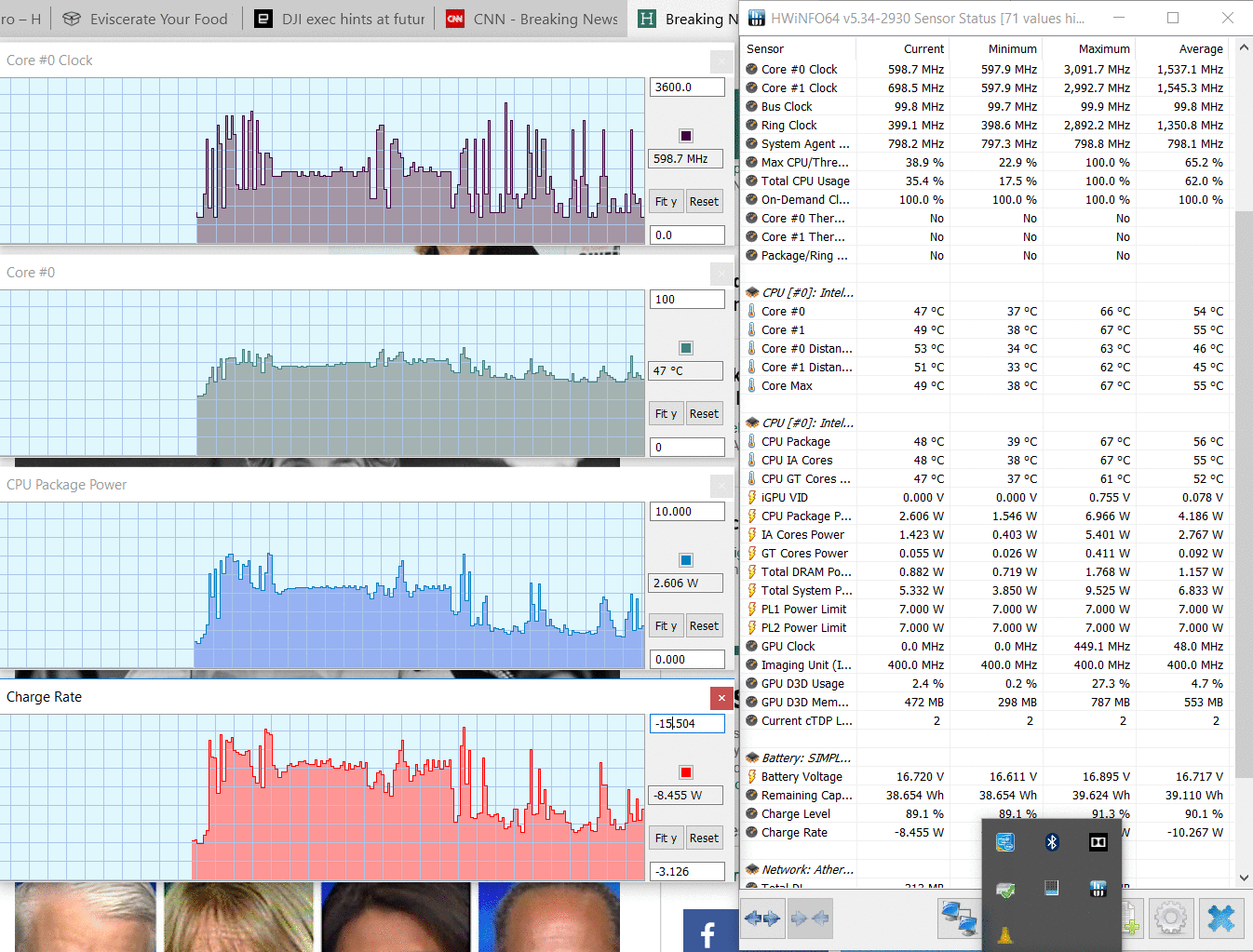1253x952 pixels.
Task: Switch to CNN - Breaking News tab
Action: (532, 19)
